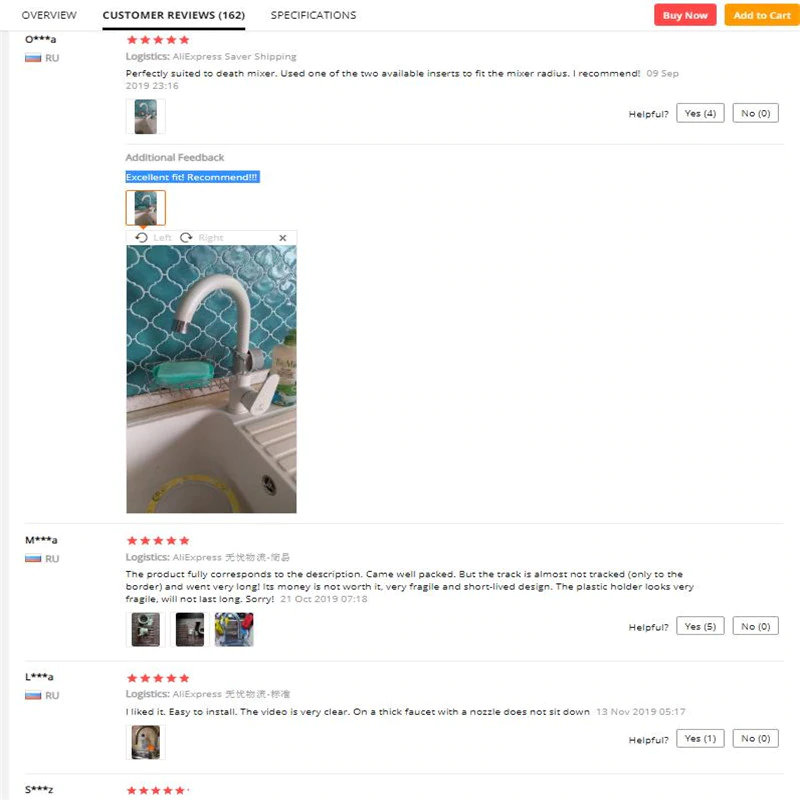Switch to the Specifications tab
This screenshot has width=800, height=800.
[313, 15]
